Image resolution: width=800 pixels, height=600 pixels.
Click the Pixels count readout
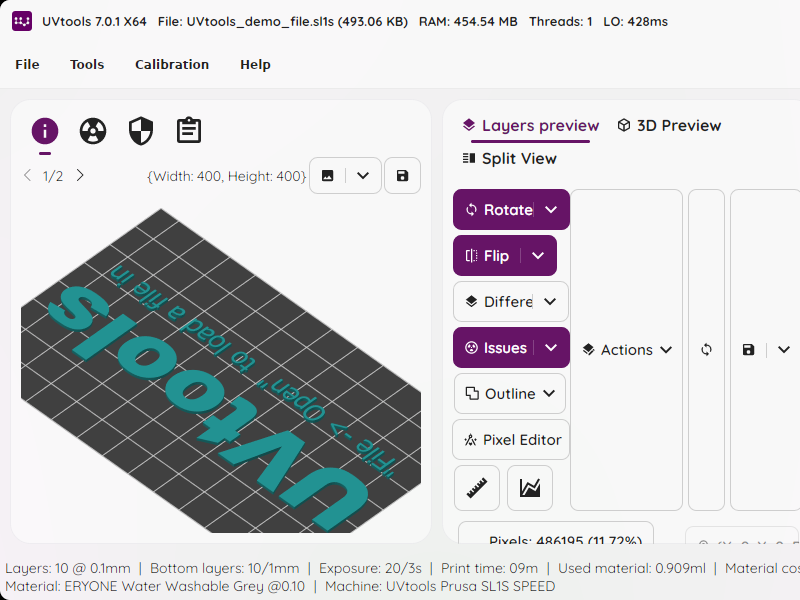(x=565, y=540)
